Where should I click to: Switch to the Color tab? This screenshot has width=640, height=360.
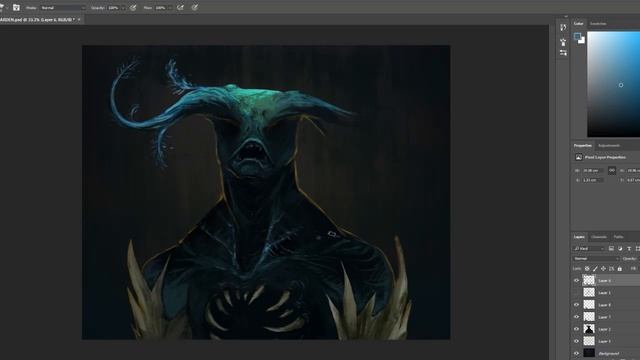(578, 24)
